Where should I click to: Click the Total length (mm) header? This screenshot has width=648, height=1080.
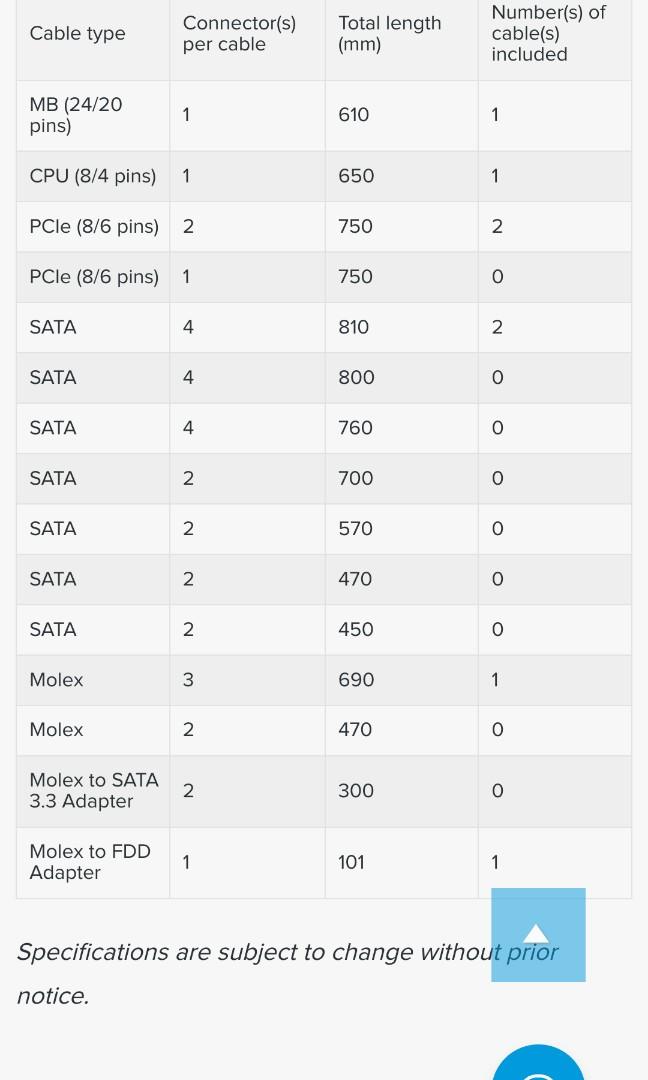point(389,33)
